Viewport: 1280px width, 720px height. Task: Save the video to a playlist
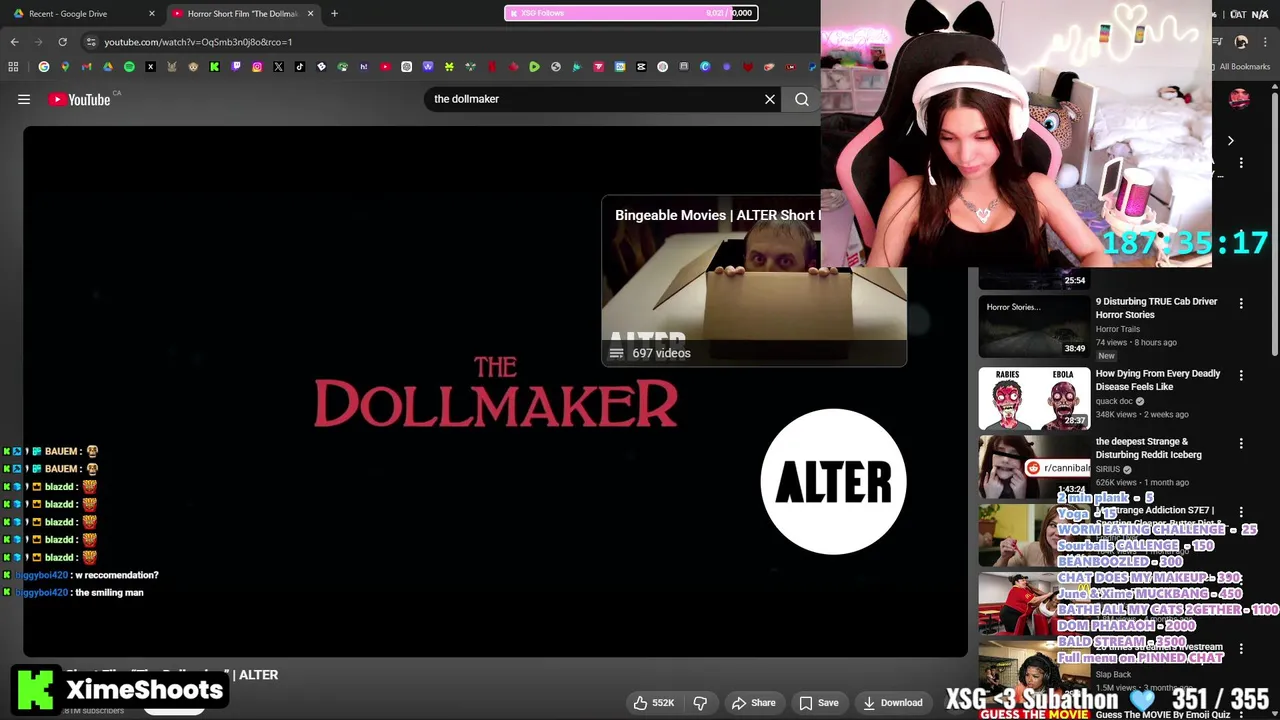click(819, 703)
